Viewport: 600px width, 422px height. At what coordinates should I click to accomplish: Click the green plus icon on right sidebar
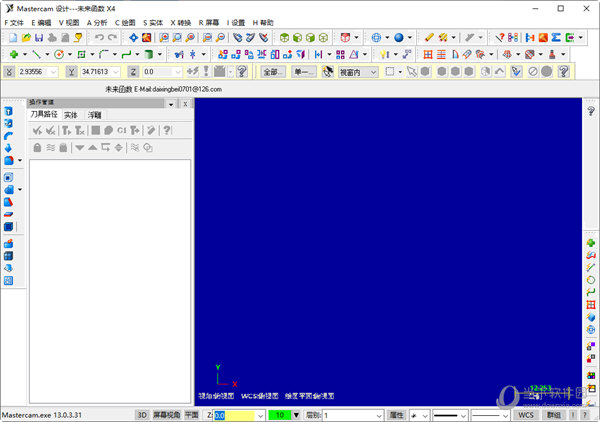591,242
